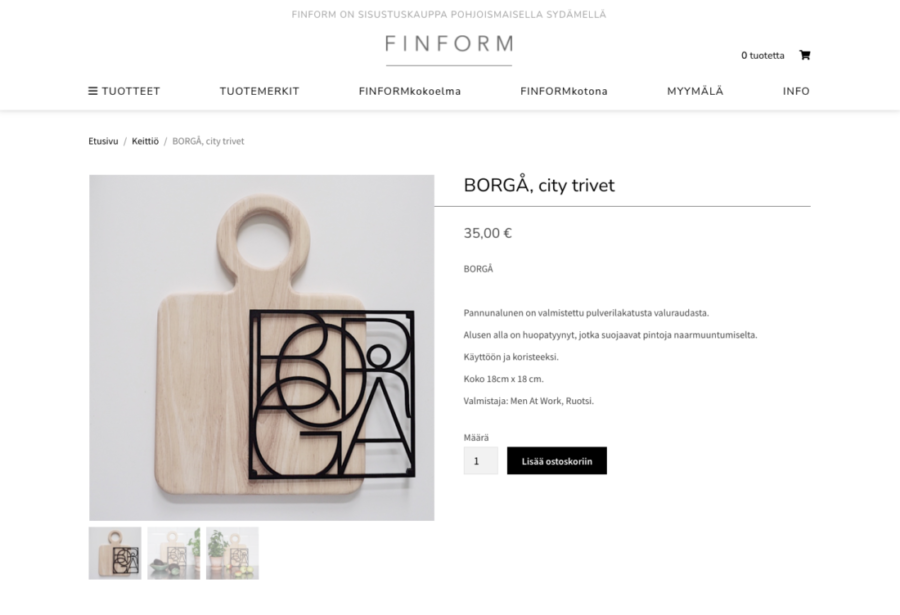Go to TUOTEMERKIT page
The width and height of the screenshot is (900, 615).
(x=259, y=91)
